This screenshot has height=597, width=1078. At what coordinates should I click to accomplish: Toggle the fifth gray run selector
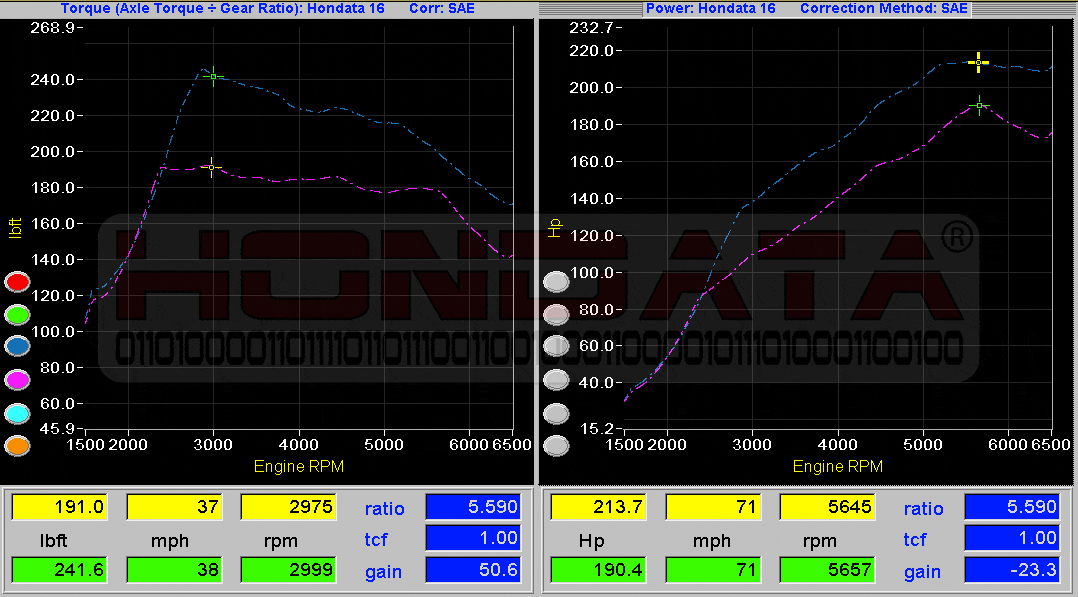[556, 412]
